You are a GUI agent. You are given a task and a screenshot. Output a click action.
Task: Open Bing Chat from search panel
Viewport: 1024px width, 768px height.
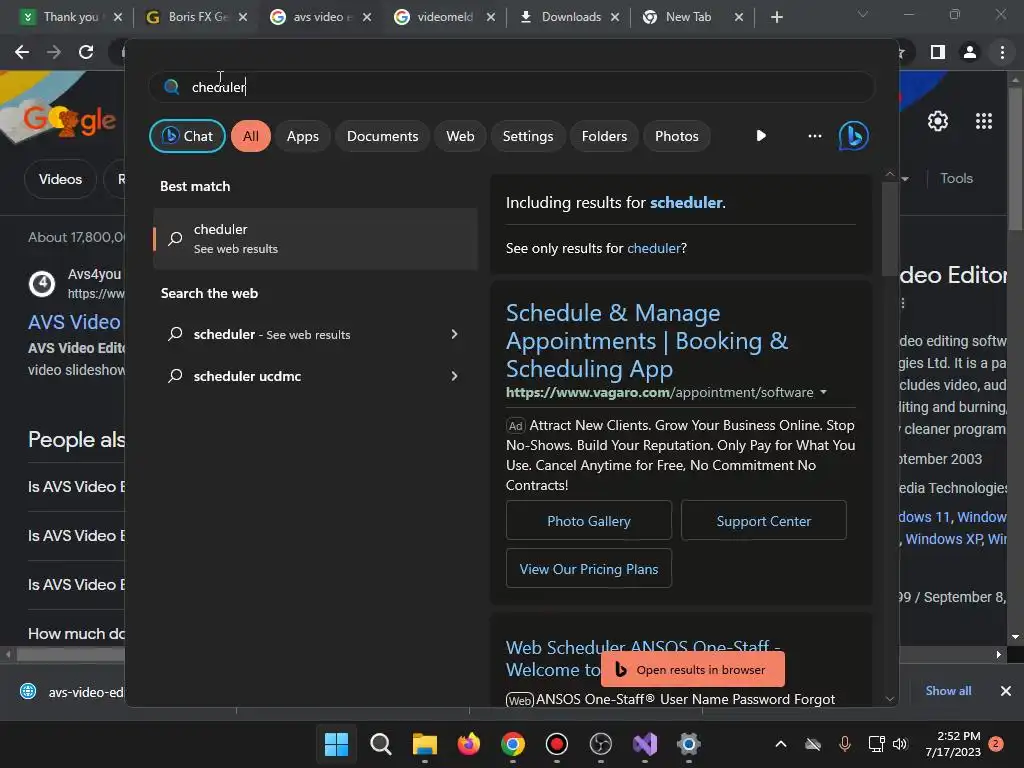tap(187, 136)
